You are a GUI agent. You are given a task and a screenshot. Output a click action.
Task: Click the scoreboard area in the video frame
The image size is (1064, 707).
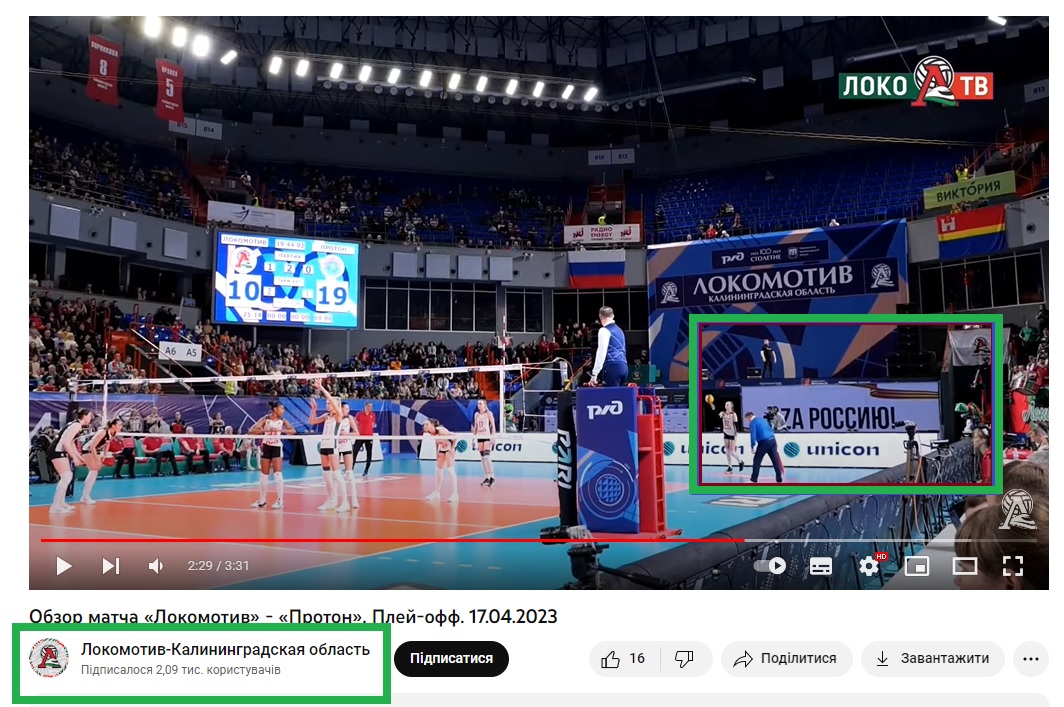coord(285,279)
